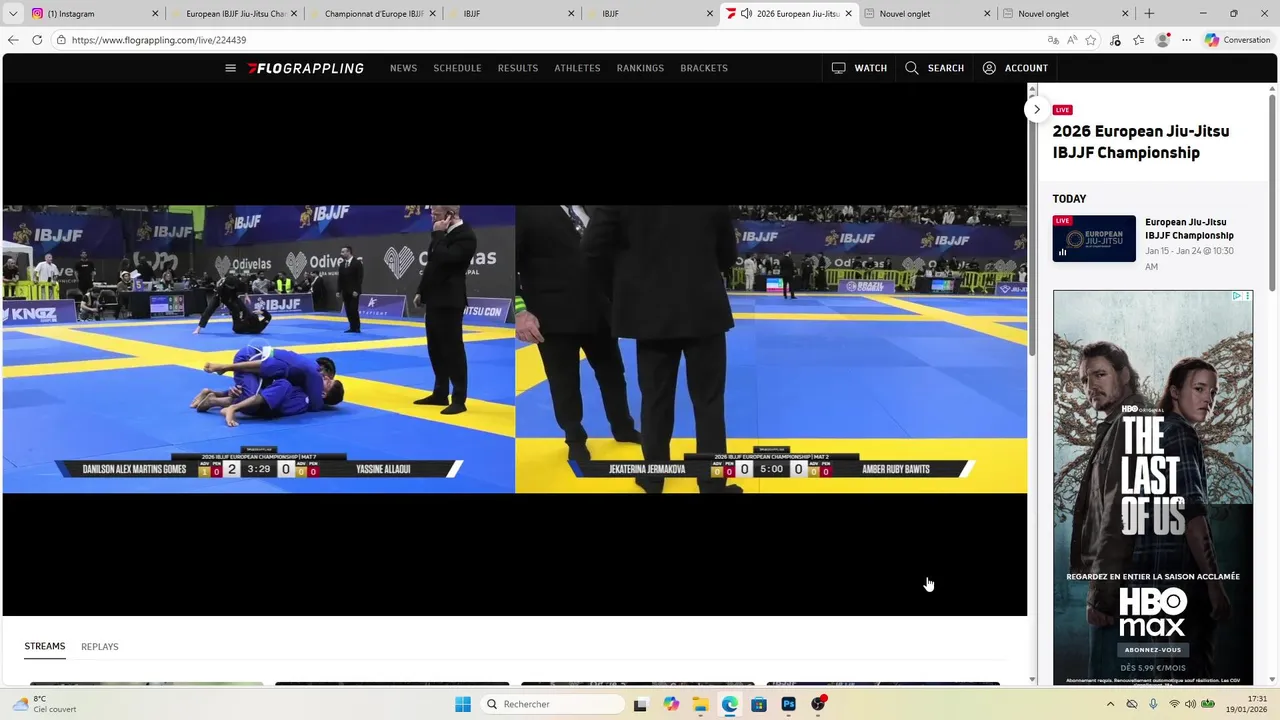
Task: Add page to favorites star
Action: coord(1091,40)
